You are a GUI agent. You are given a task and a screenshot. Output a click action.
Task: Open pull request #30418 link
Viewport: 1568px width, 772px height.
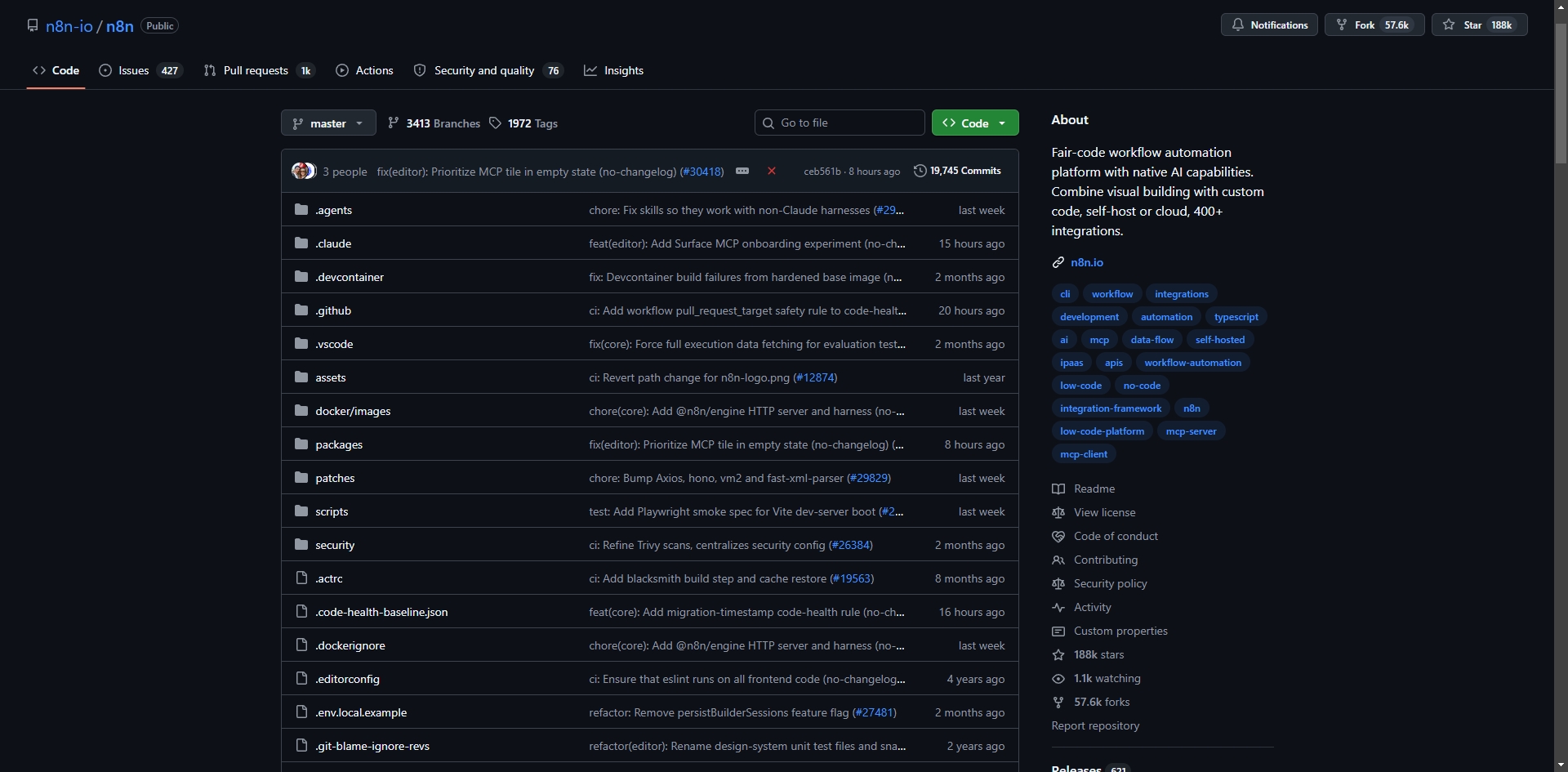point(702,172)
